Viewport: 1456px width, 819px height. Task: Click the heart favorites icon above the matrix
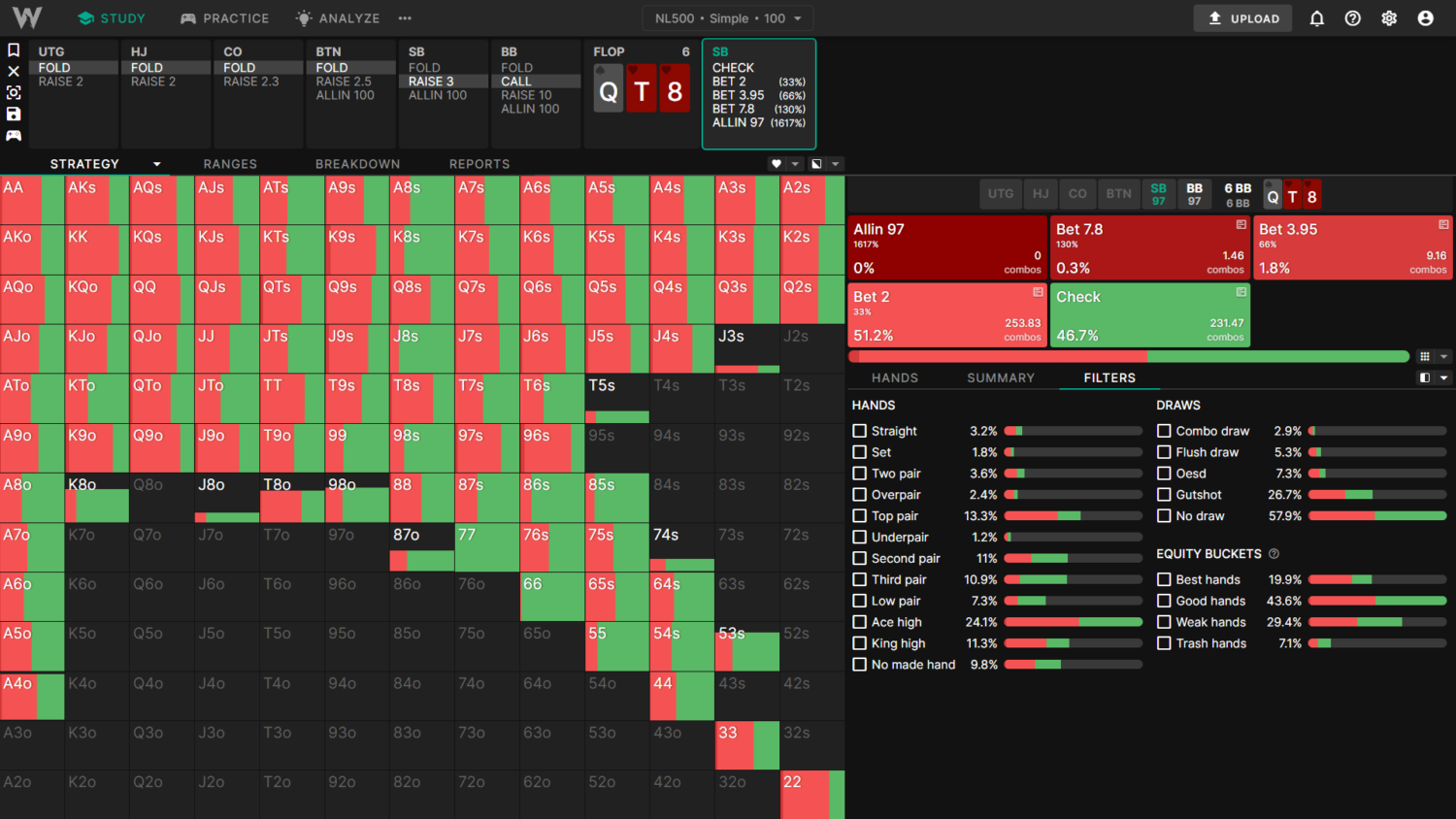pyautogui.click(x=776, y=164)
